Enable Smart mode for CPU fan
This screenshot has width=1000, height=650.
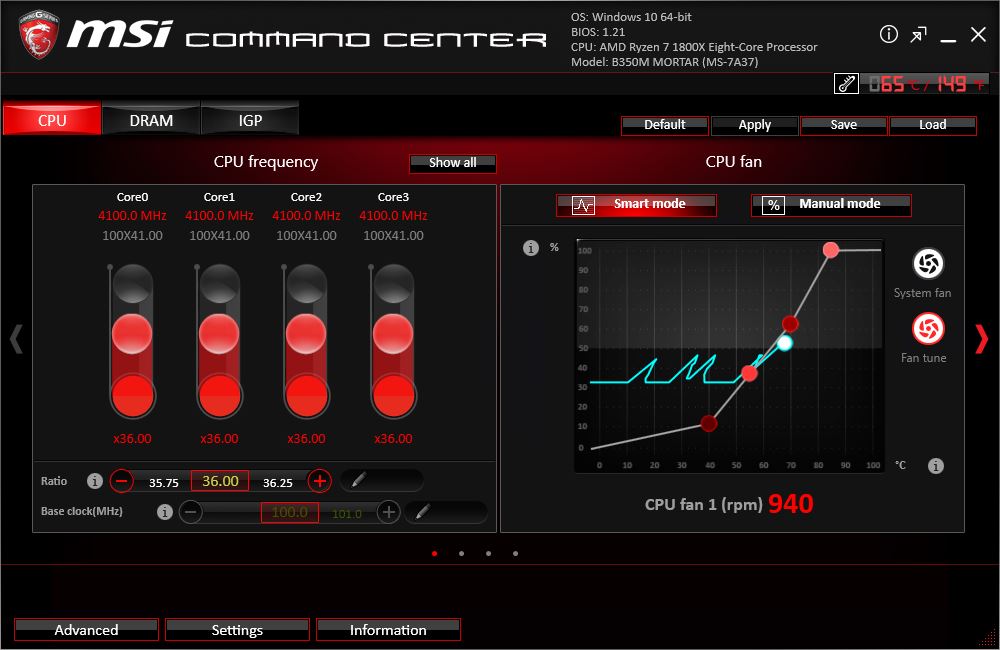(636, 205)
